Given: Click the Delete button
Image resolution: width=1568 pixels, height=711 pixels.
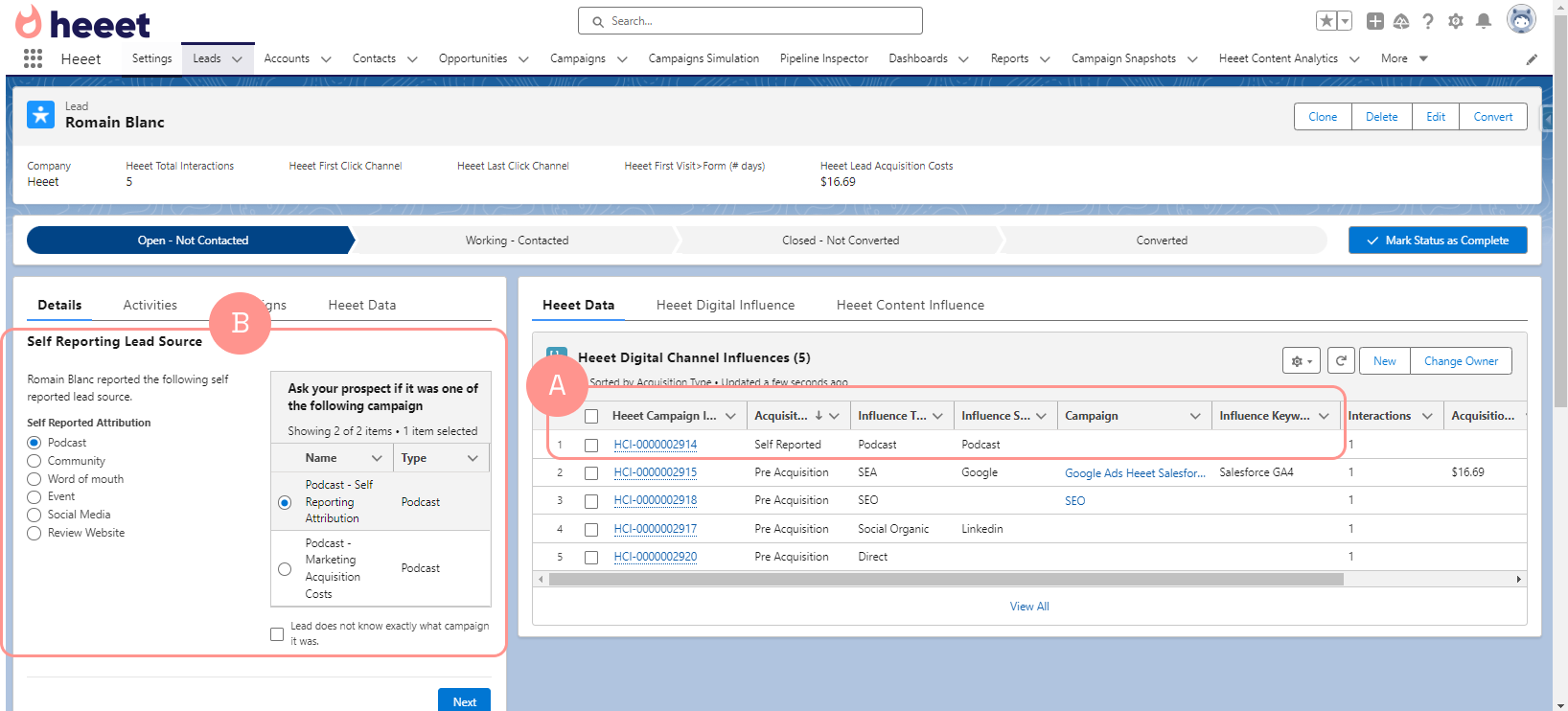Looking at the screenshot, I should [1381, 117].
